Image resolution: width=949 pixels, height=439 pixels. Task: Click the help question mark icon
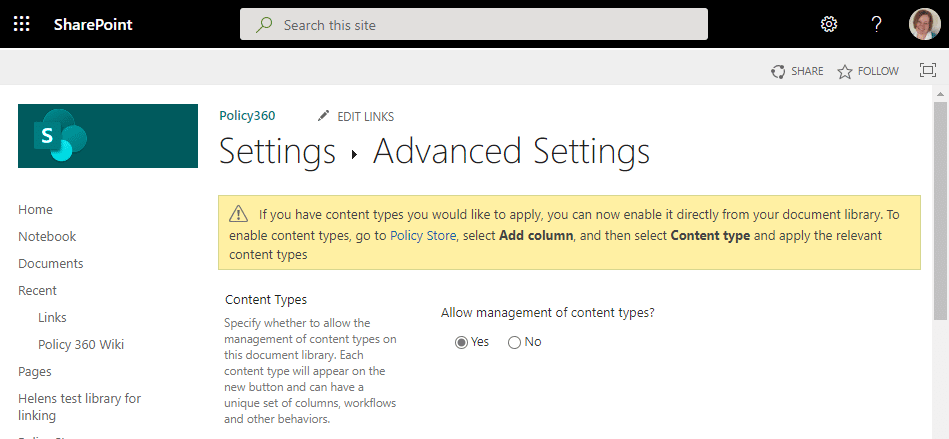tap(876, 24)
